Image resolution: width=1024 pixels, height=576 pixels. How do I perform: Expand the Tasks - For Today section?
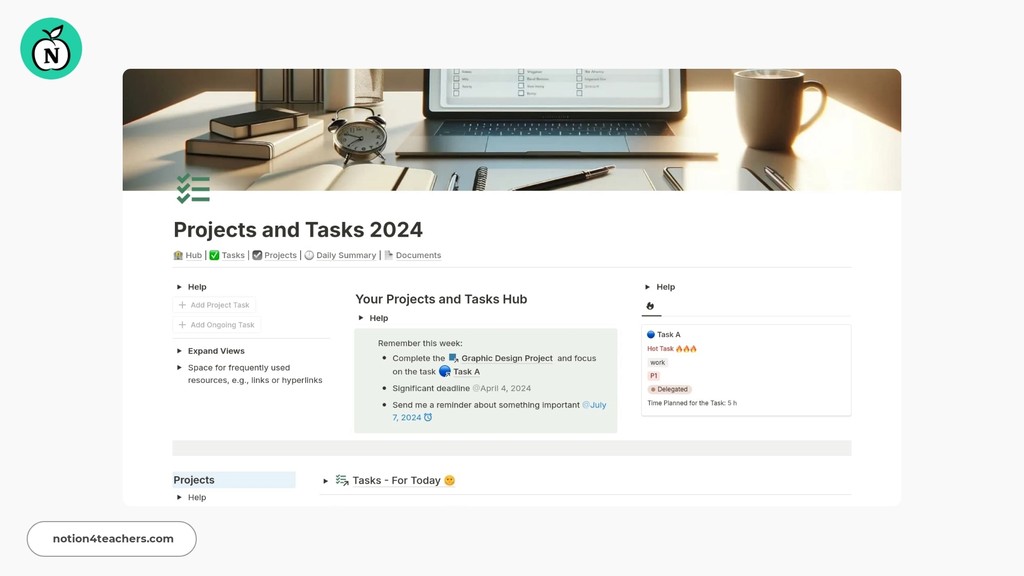pyautogui.click(x=326, y=480)
